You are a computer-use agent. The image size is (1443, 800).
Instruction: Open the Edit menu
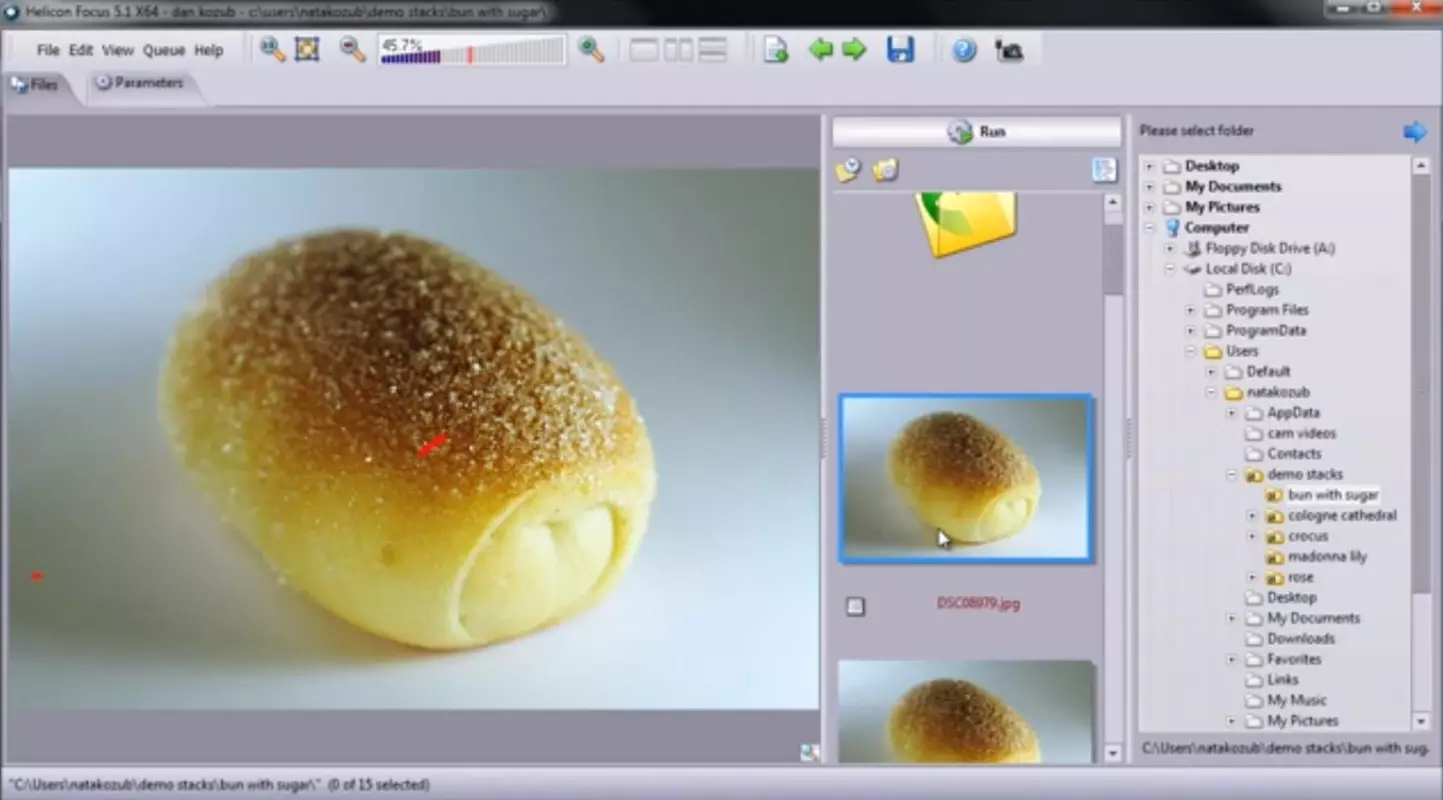(x=81, y=50)
